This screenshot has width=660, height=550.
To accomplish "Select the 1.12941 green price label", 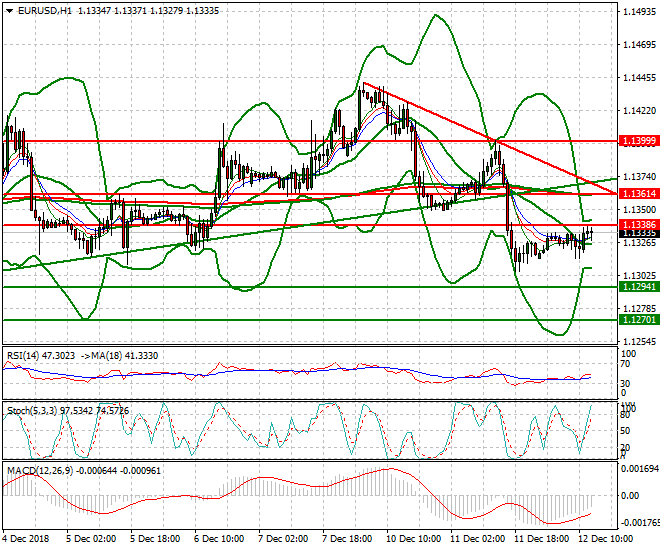I will click(637, 287).
